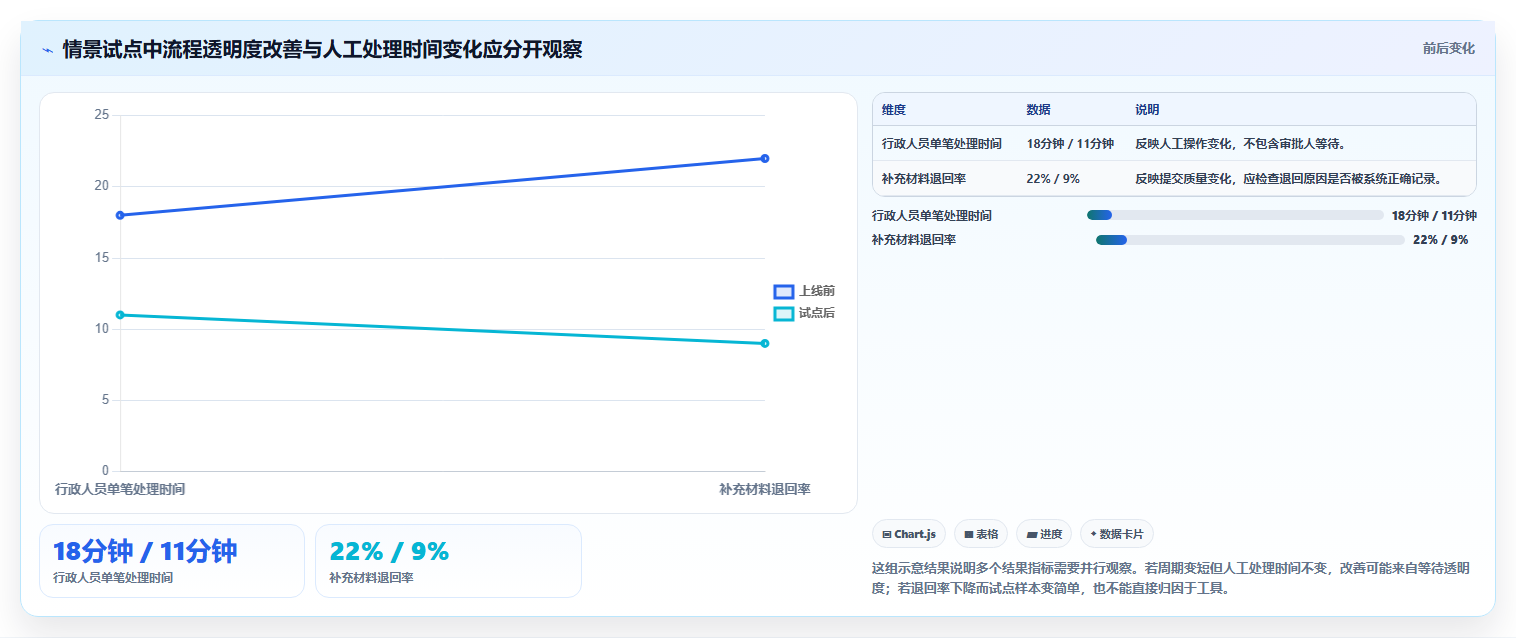Click table cell 22% / 9%
Viewport: 1516px width, 638px height.
(1053, 179)
